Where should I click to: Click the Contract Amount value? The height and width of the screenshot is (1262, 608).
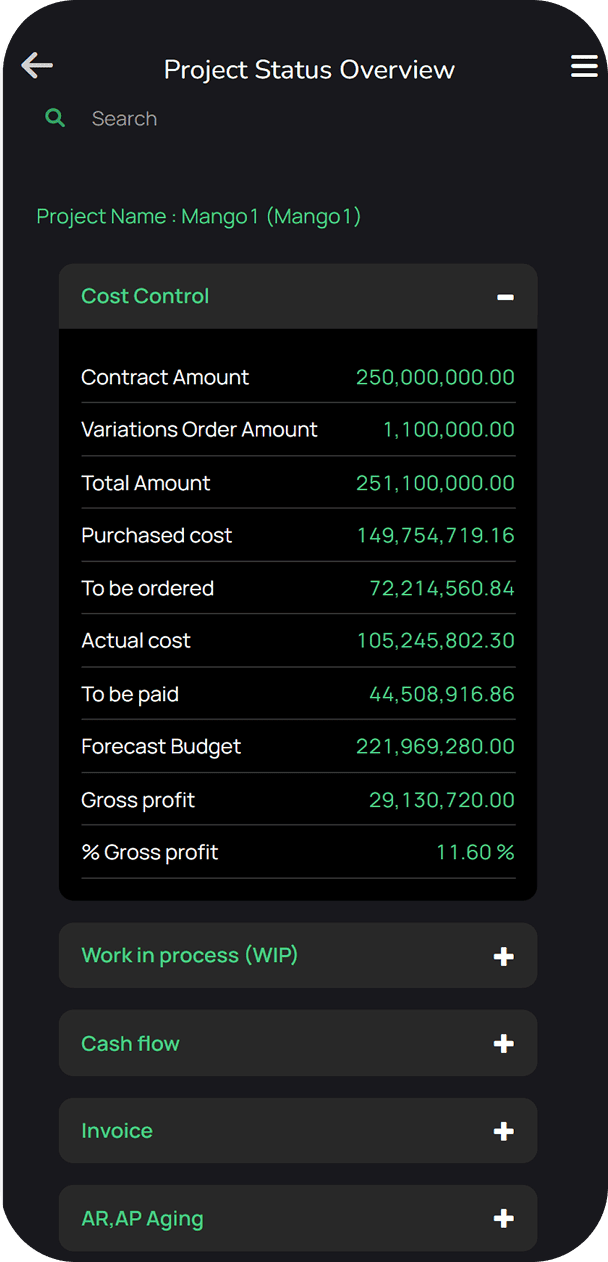[435, 378]
